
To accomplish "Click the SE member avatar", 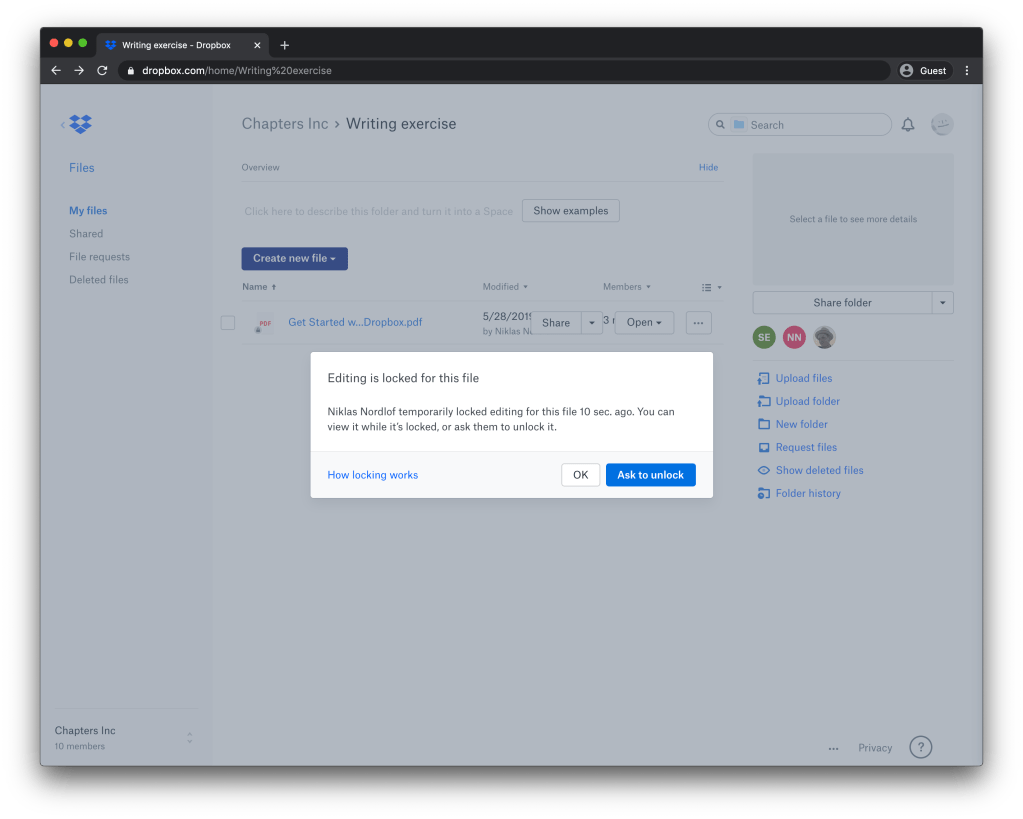I will tap(764, 338).
